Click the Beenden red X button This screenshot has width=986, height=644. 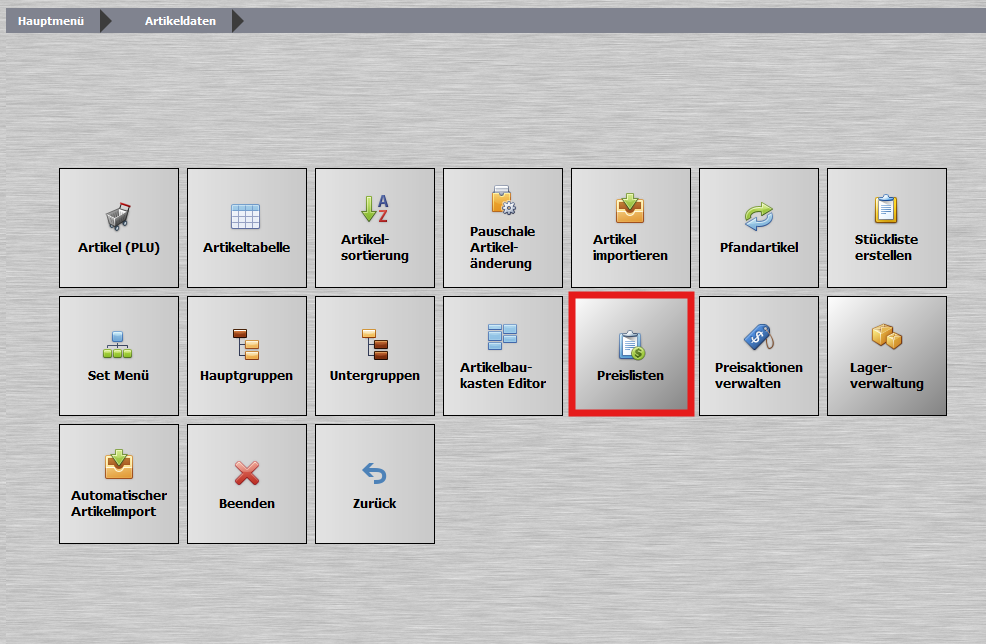[247, 484]
